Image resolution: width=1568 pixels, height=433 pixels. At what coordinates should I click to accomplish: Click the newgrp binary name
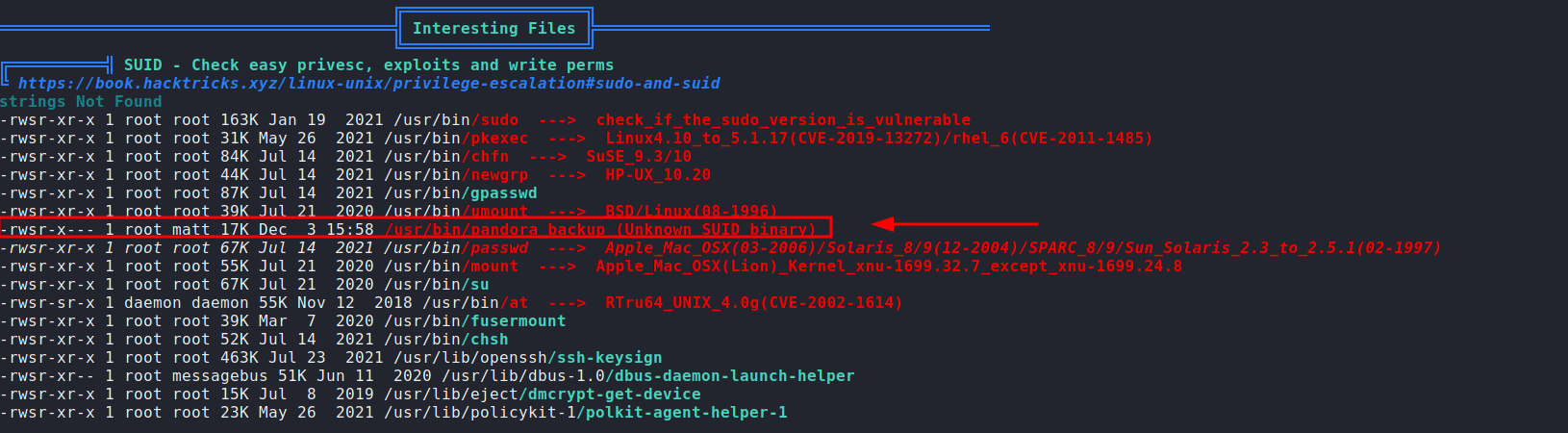(499, 175)
